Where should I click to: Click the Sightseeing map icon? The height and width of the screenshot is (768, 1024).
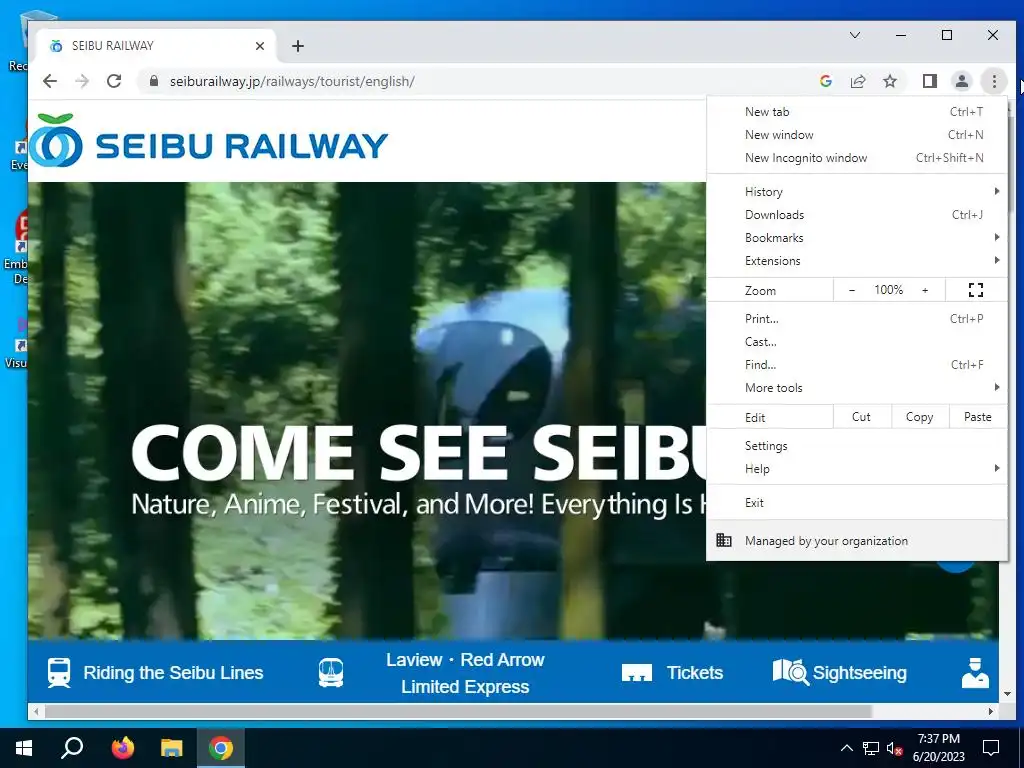(790, 671)
